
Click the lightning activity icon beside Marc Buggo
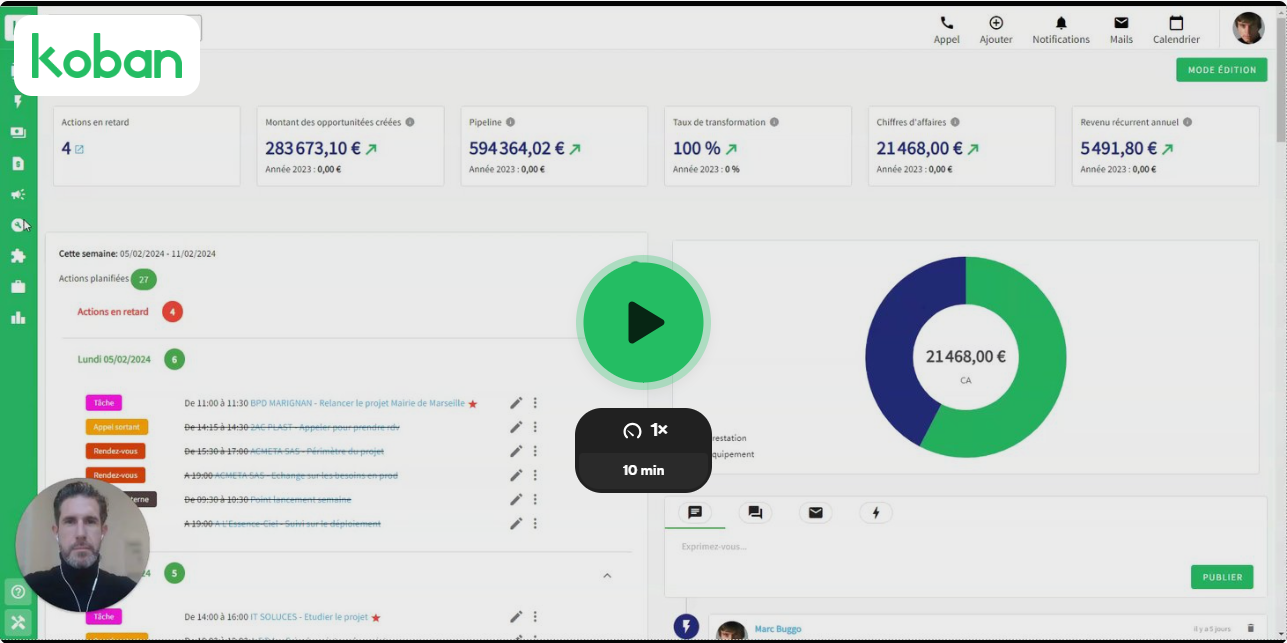686,627
